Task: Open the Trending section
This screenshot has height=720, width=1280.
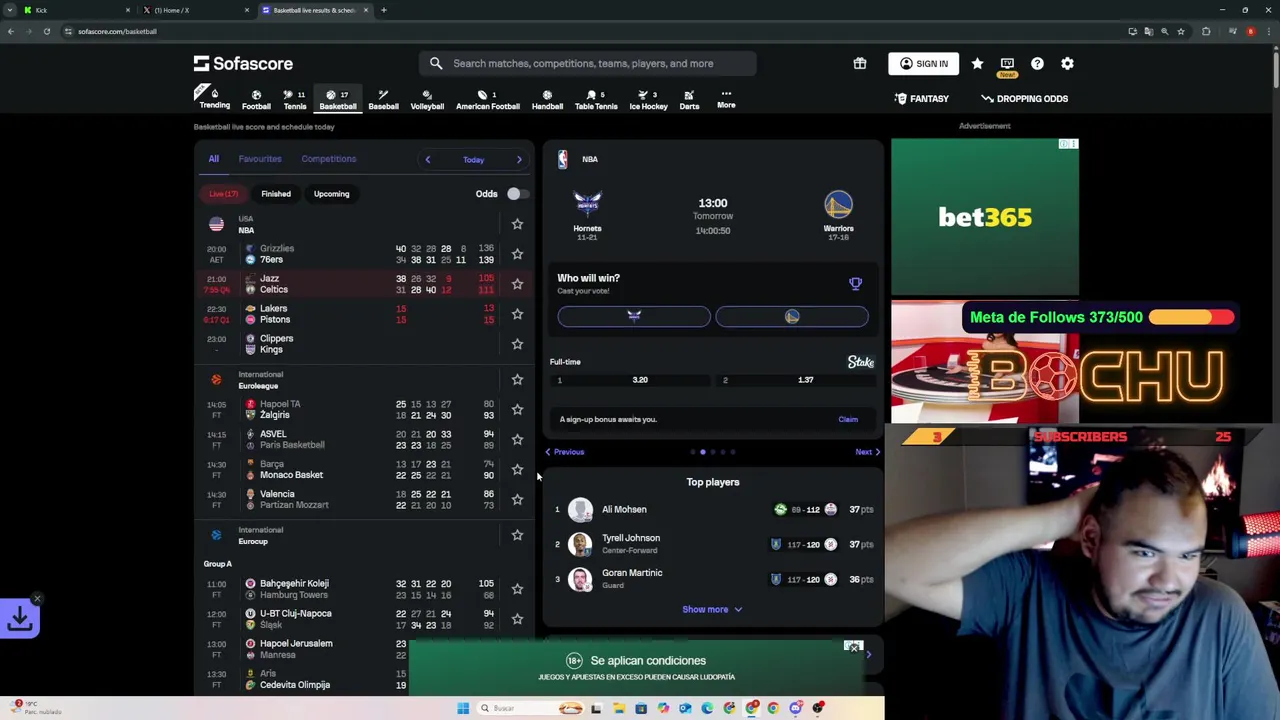Action: (213, 98)
